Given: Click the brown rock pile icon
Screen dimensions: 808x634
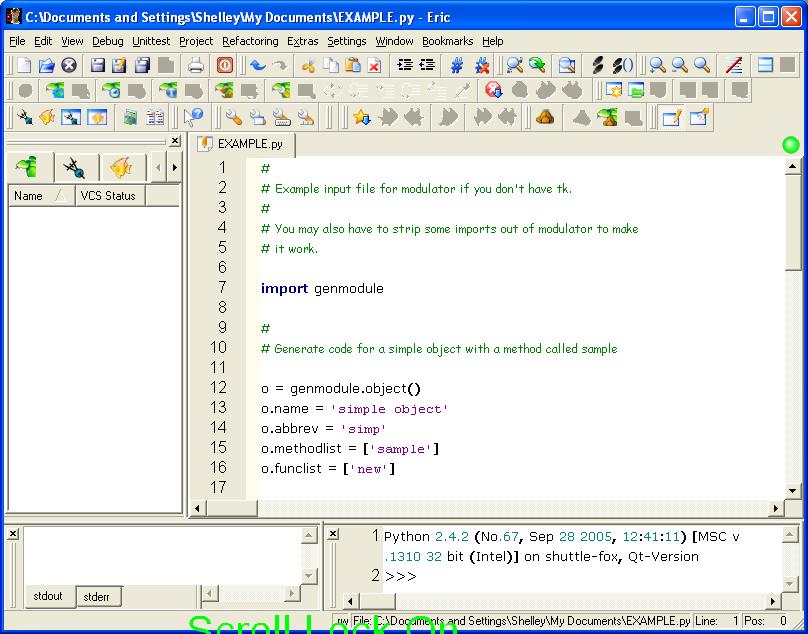Looking at the screenshot, I should [545, 118].
